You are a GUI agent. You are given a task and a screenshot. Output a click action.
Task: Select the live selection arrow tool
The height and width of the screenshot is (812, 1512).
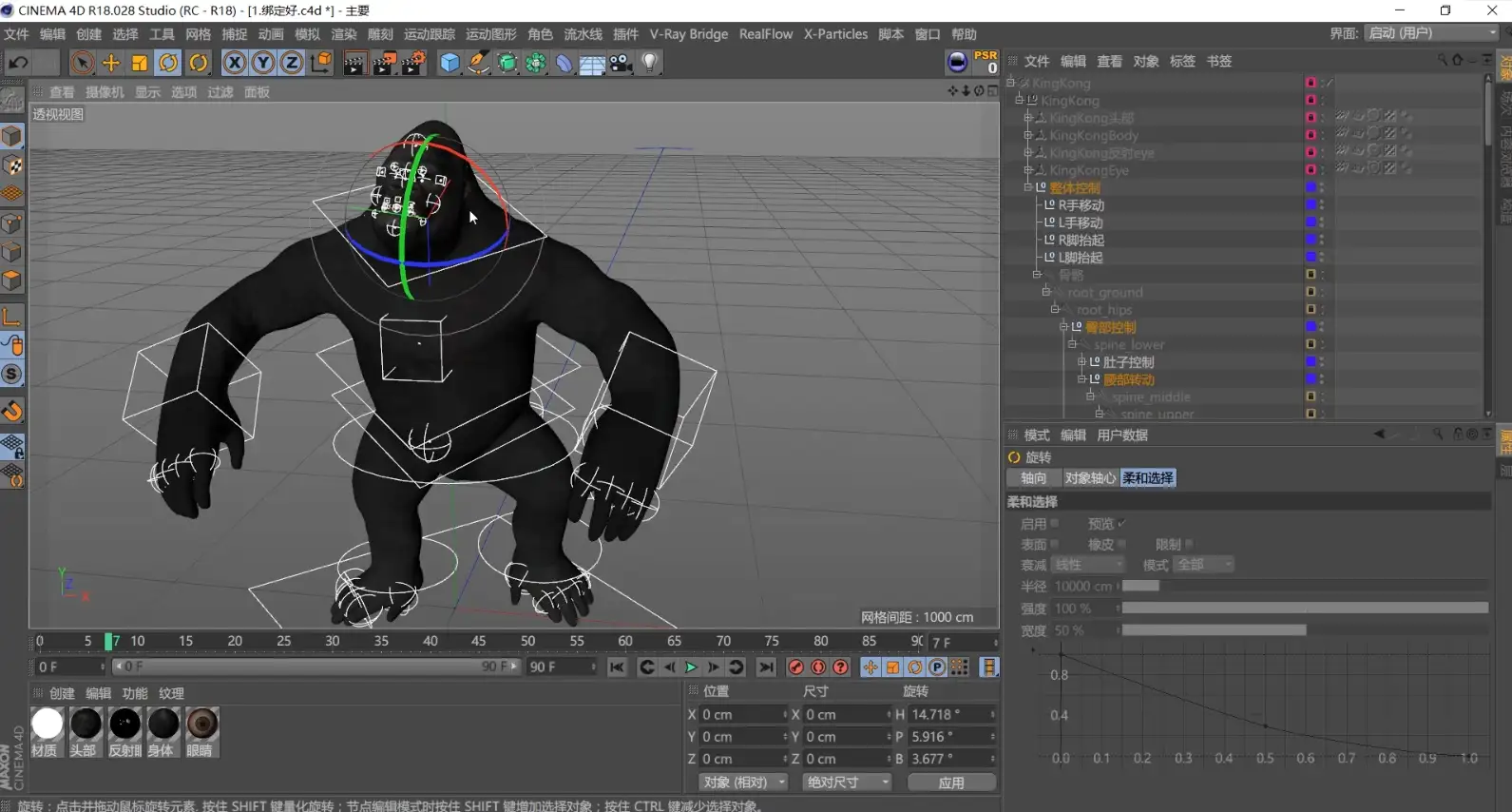(82, 63)
